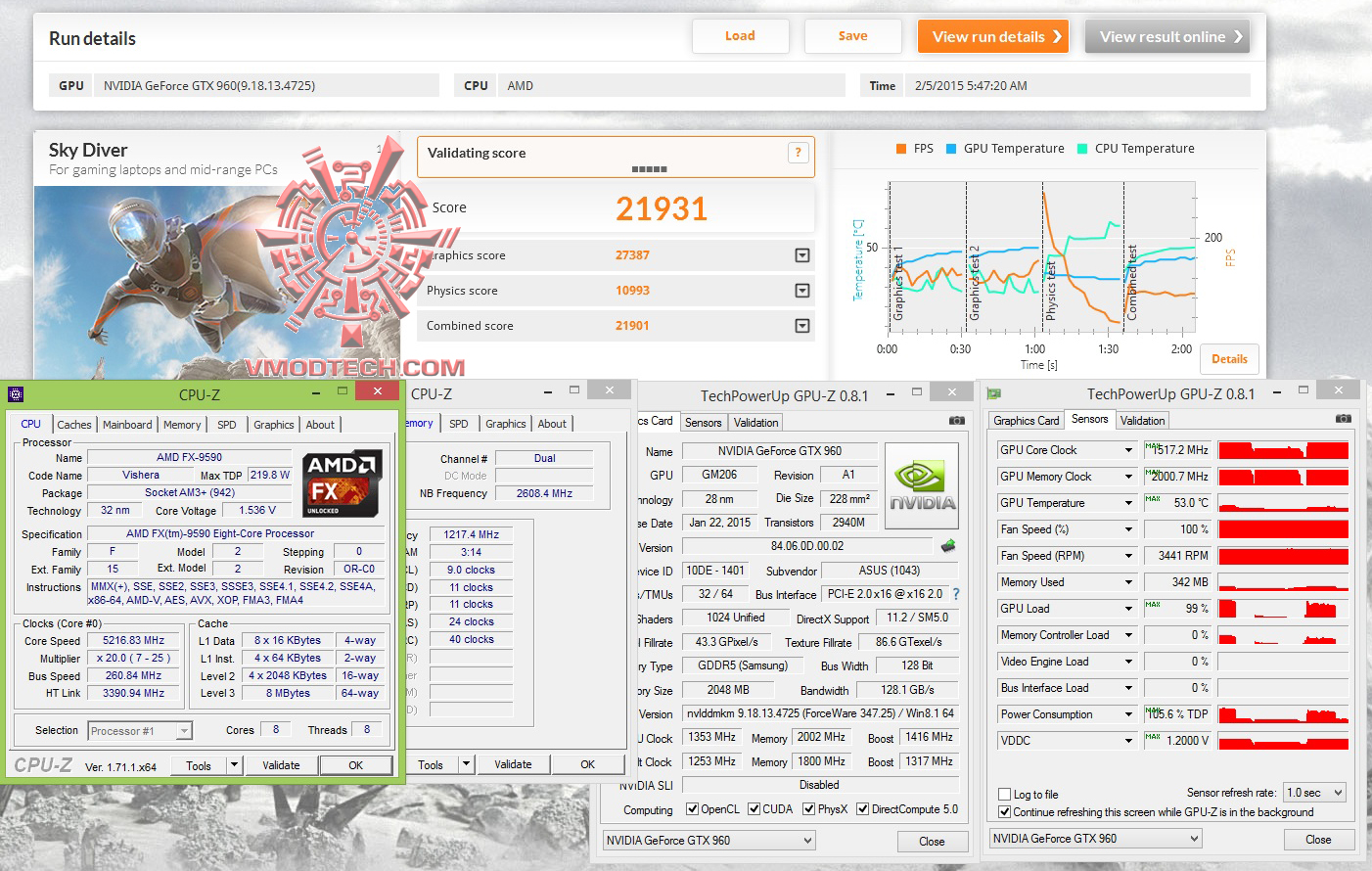The width and height of the screenshot is (1372, 871).
Task: Open the Video Engine Load sensor dropdown
Action: pos(1128,662)
